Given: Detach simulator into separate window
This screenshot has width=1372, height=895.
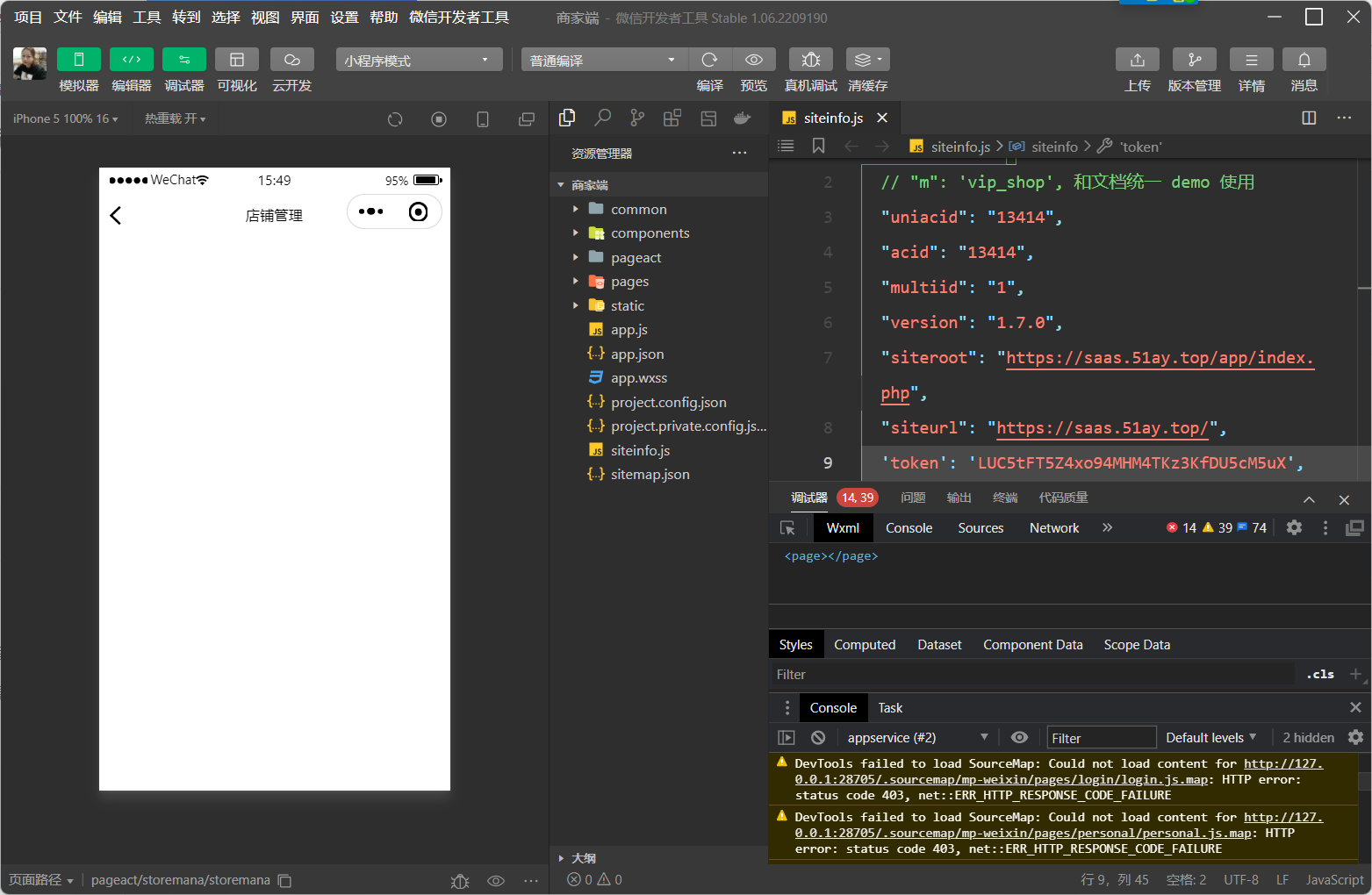Looking at the screenshot, I should [527, 119].
